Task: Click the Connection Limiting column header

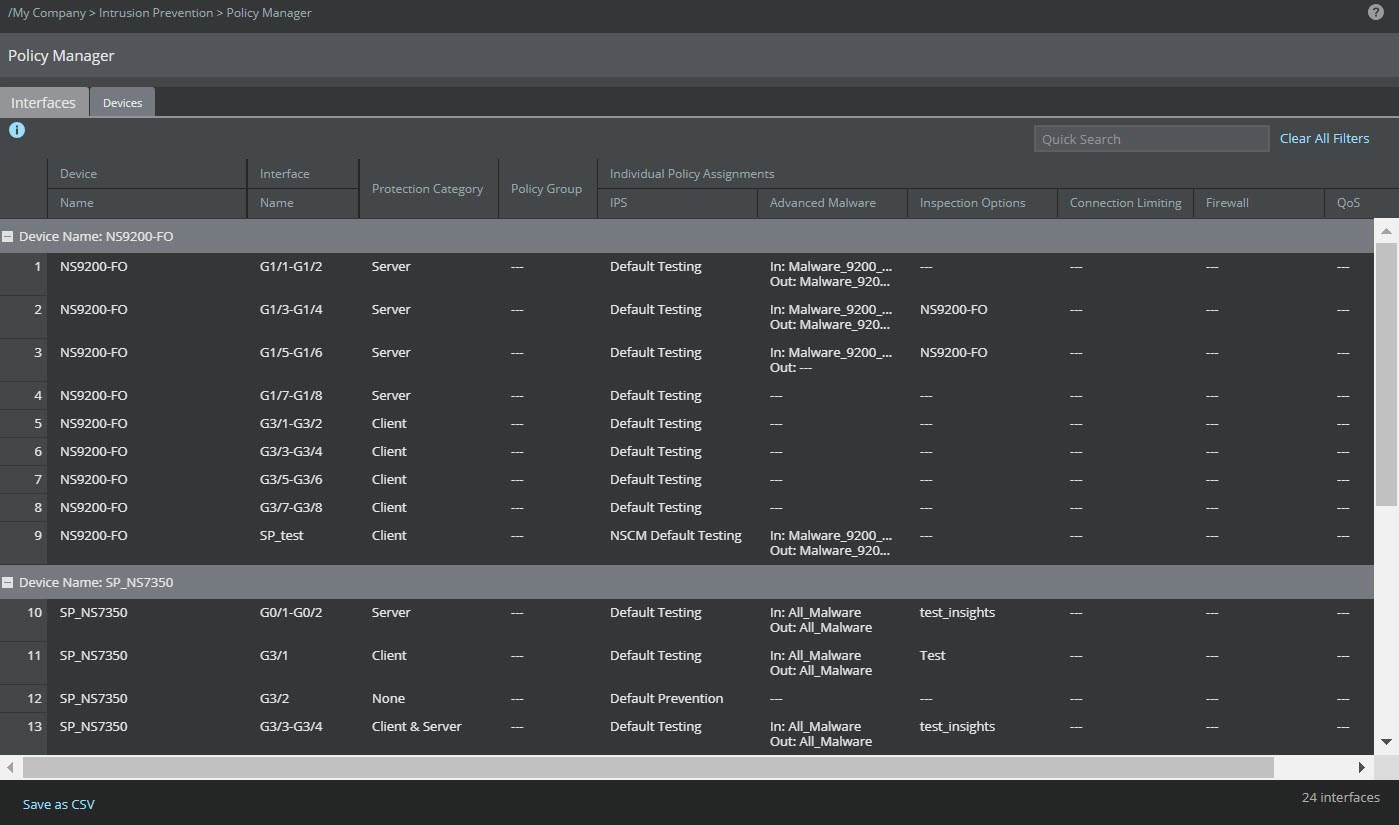Action: tap(1125, 203)
